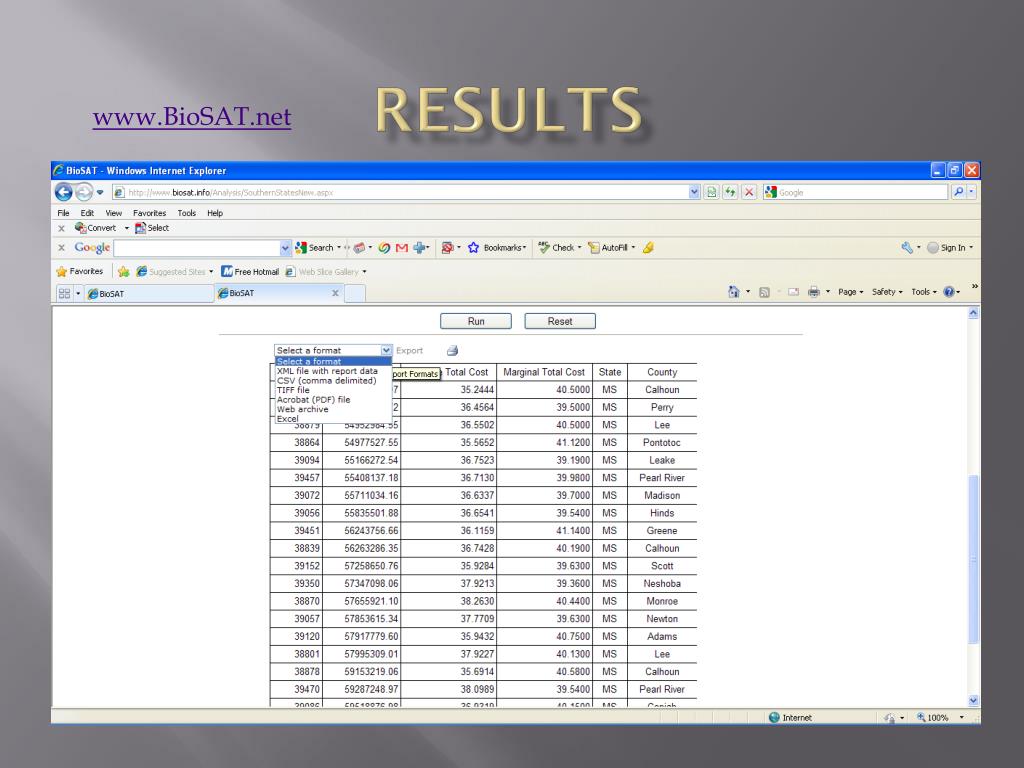
Task: Click the spell Check icon
Action: pyautogui.click(x=544, y=248)
